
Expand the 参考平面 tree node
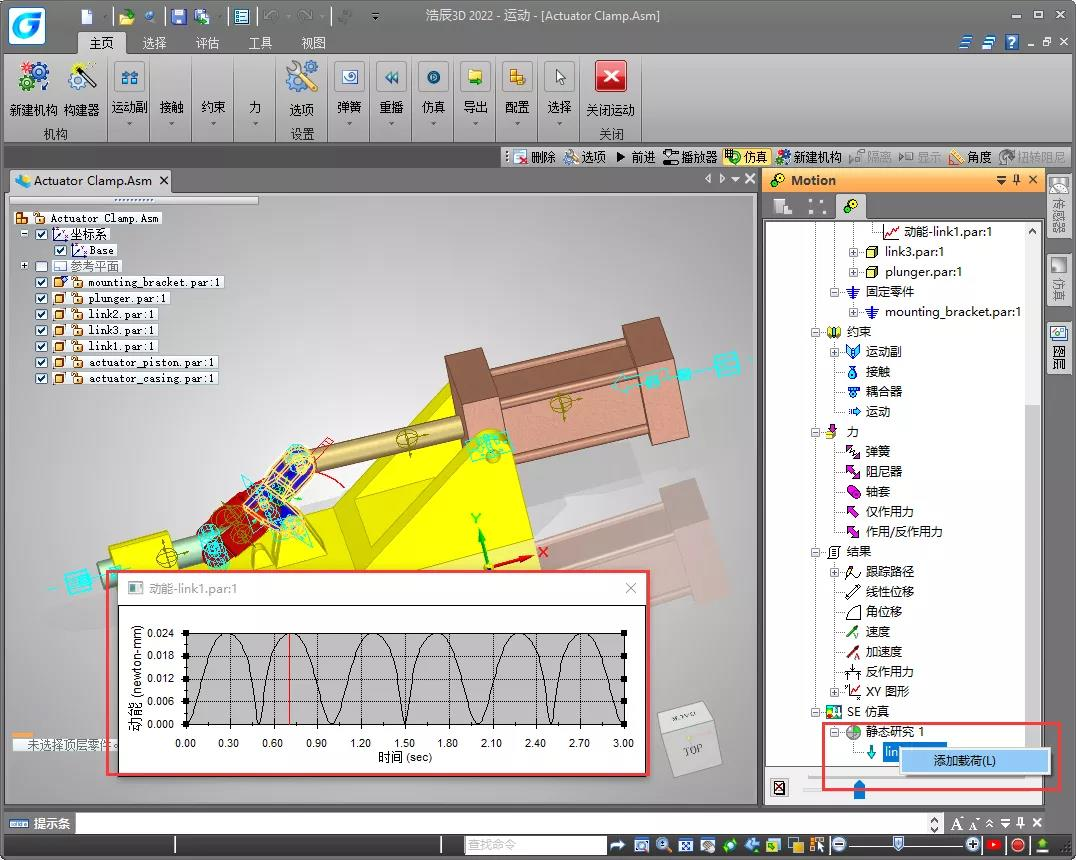coord(24,266)
